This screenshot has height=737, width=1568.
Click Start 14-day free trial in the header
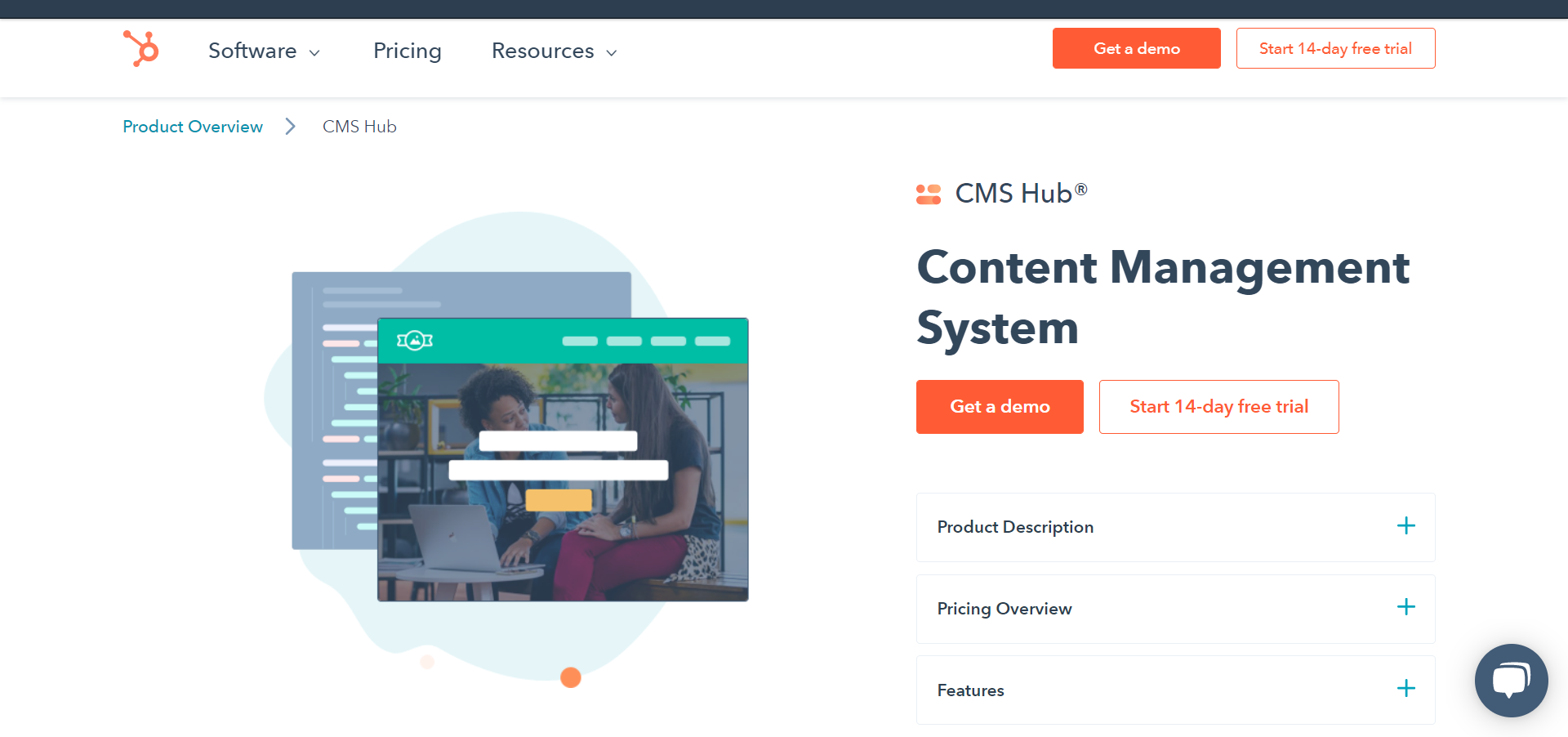1335,48
